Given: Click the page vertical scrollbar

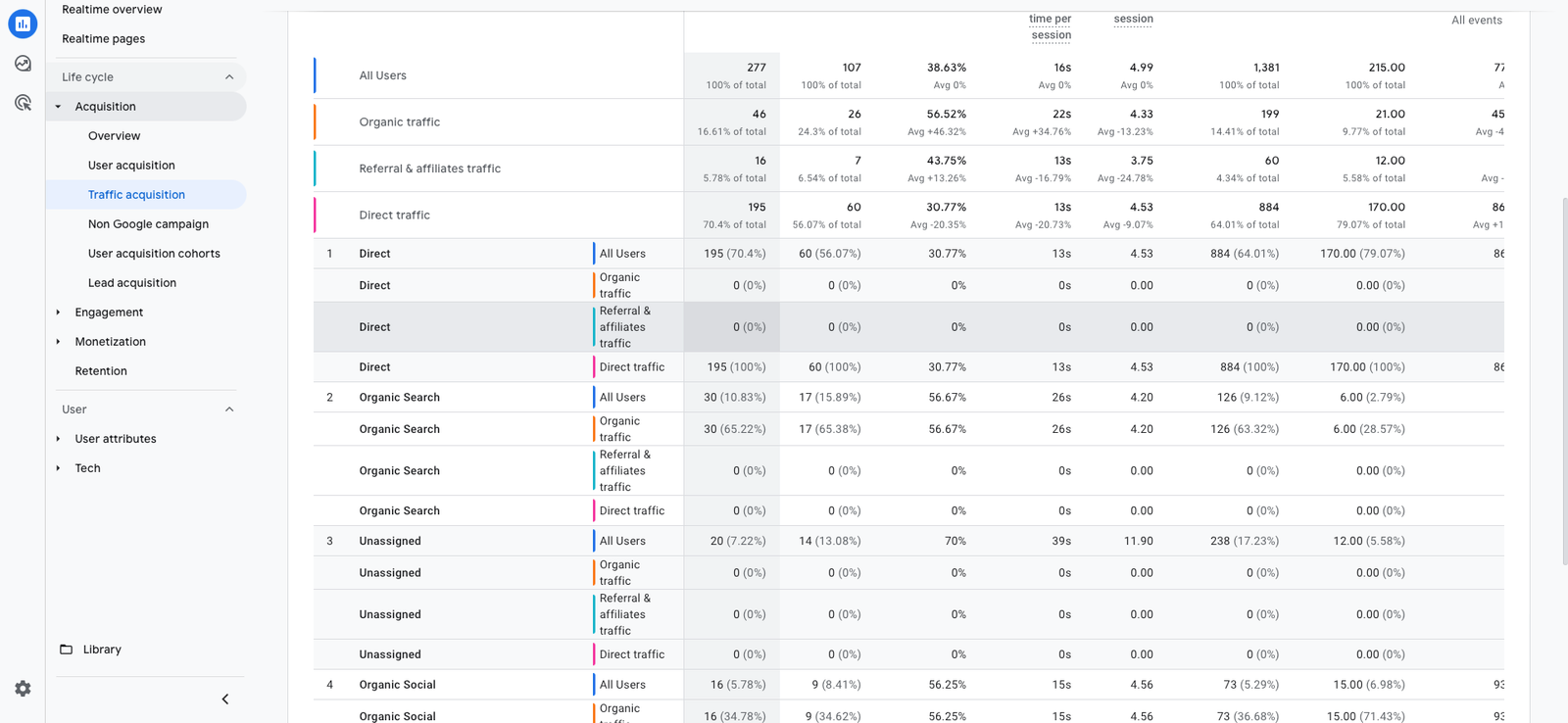Looking at the screenshot, I should pyautogui.click(x=1563, y=382).
